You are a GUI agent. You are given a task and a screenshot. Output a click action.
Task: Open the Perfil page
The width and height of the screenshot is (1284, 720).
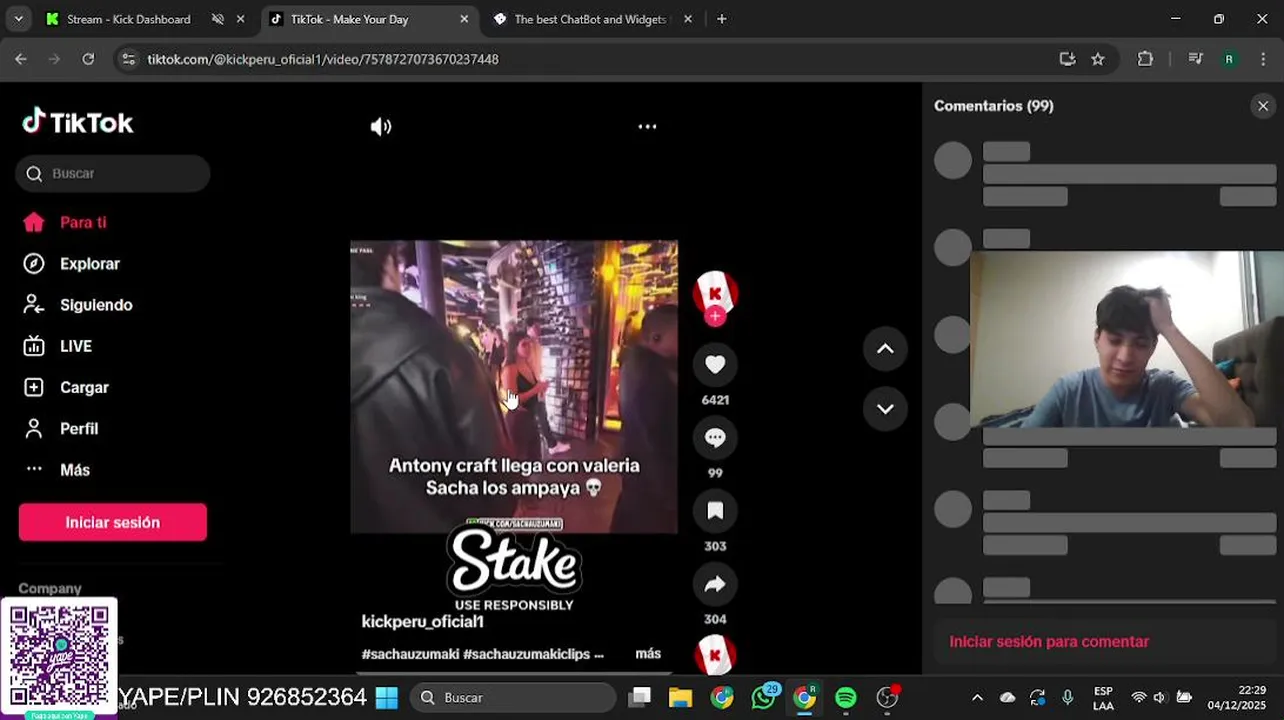click(x=79, y=429)
